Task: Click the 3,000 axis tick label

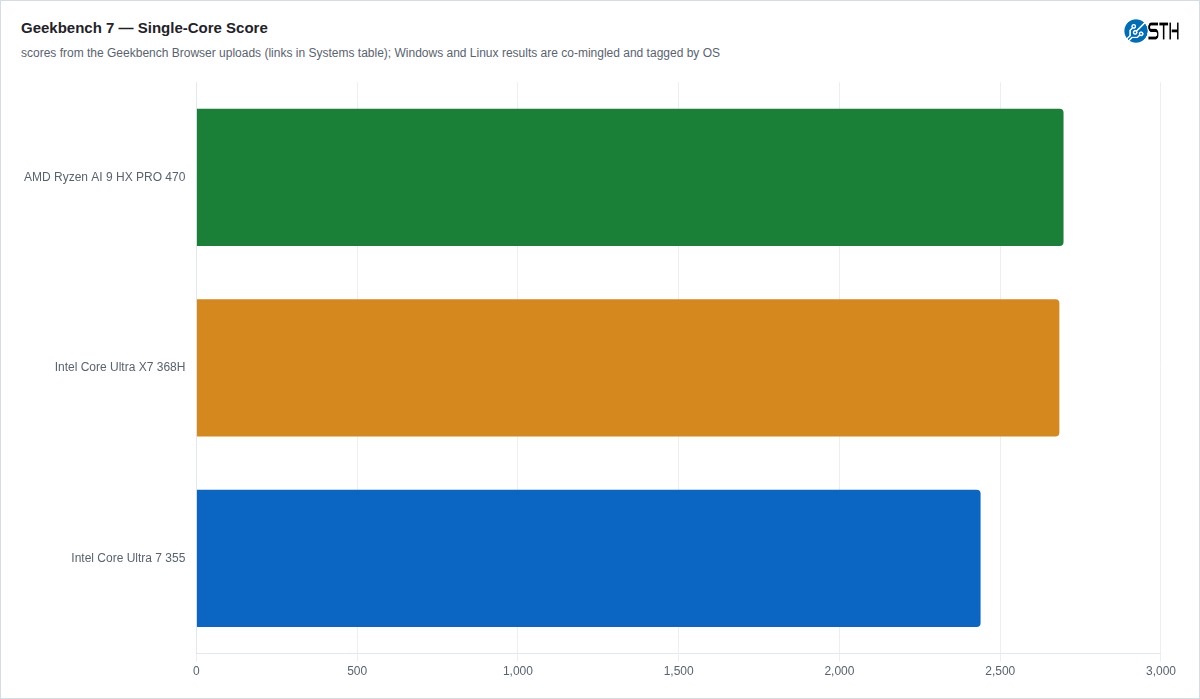Action: [x=1160, y=670]
